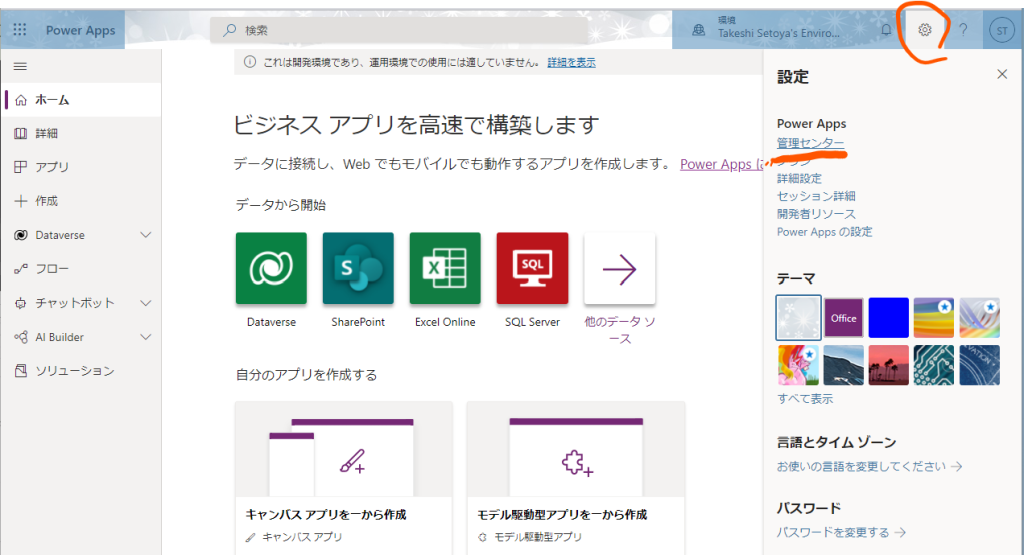Click the info icon in the banner
Screen dimensions: 1024x555
[249, 62]
